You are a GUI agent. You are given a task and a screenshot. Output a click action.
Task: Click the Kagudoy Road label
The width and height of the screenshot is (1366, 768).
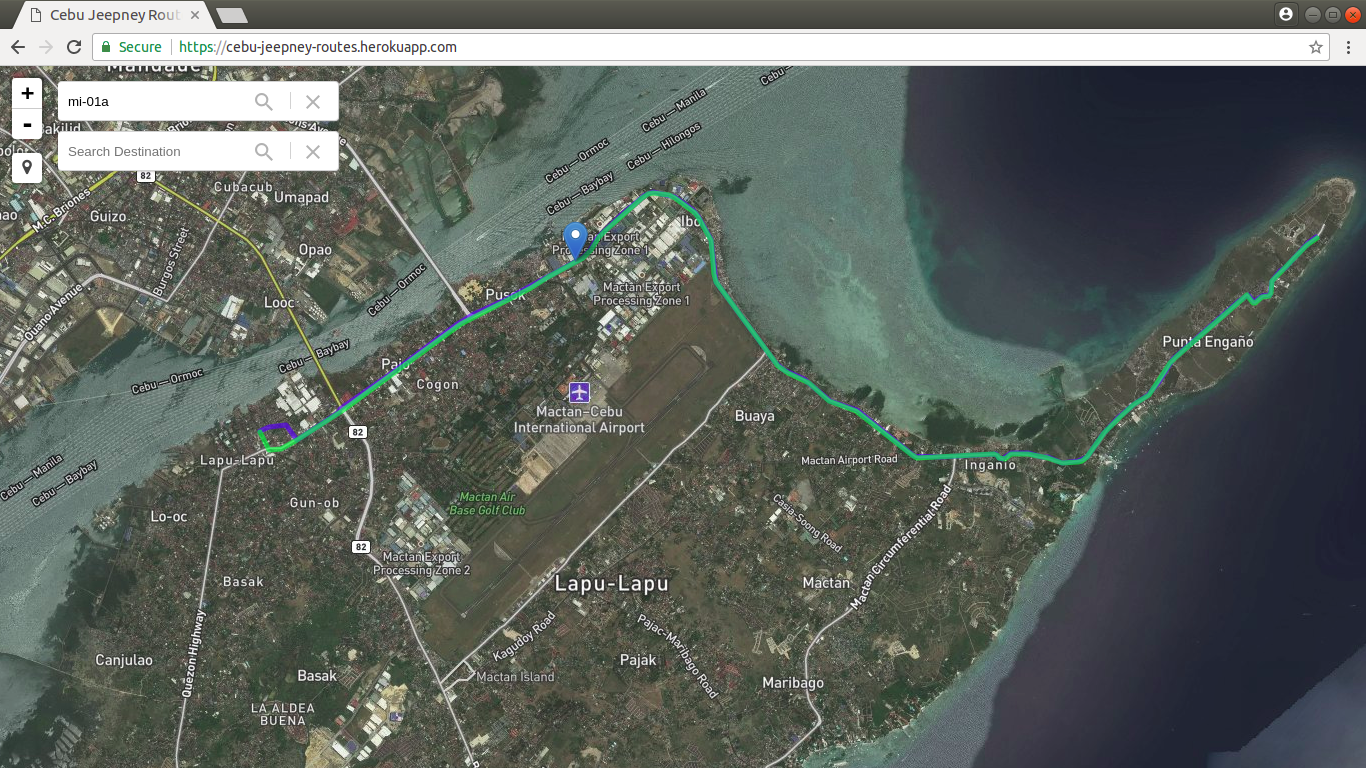(524, 636)
